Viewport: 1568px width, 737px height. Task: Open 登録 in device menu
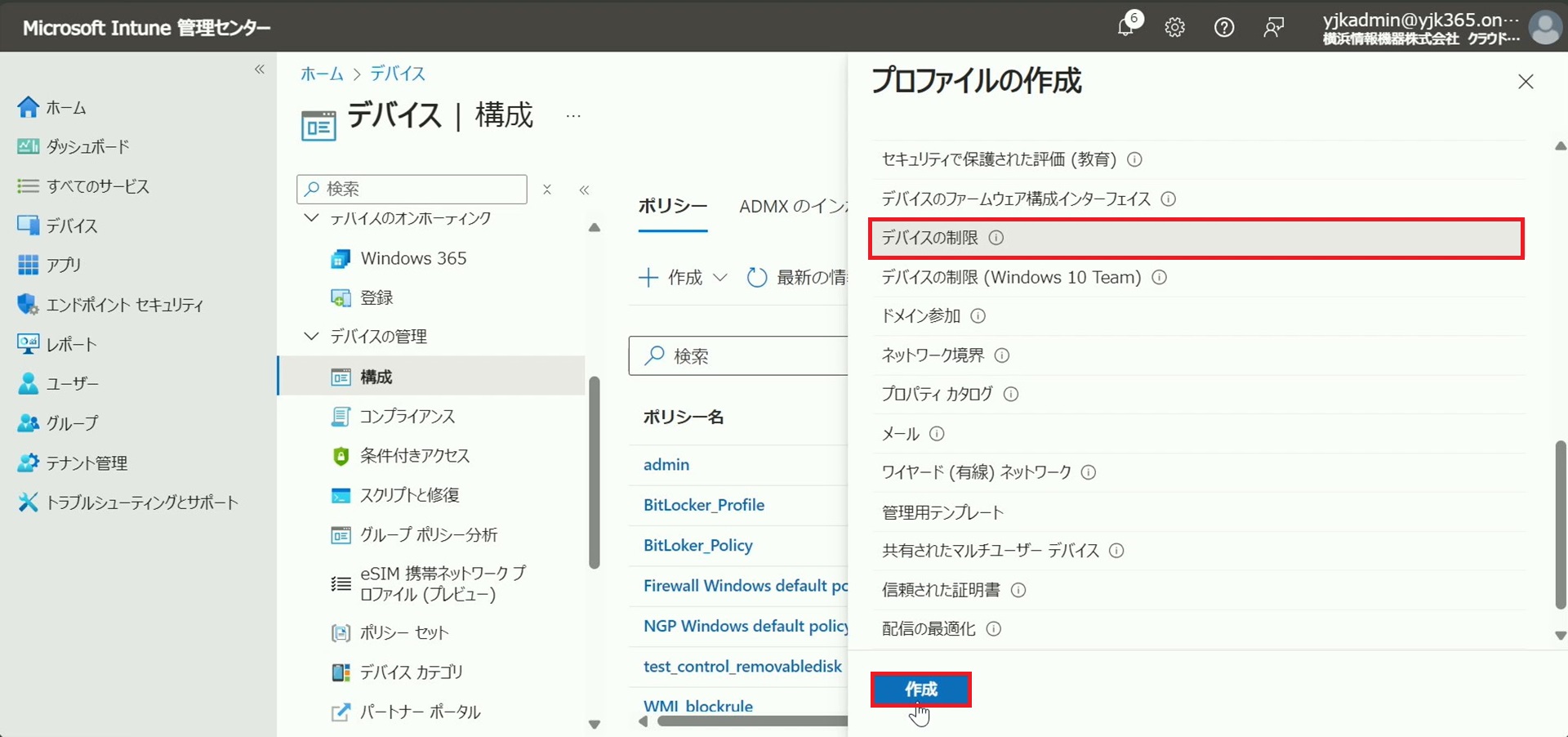(x=362, y=297)
